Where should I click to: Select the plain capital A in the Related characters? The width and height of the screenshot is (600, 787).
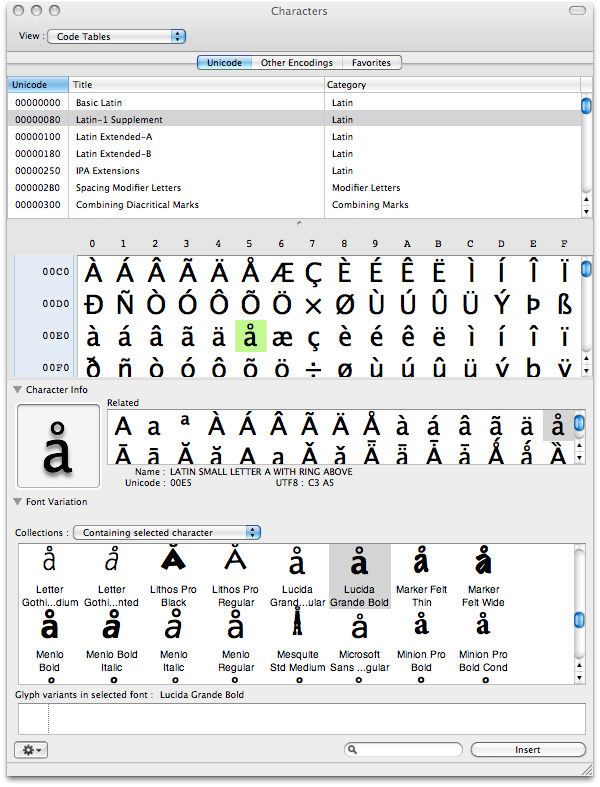click(x=123, y=426)
